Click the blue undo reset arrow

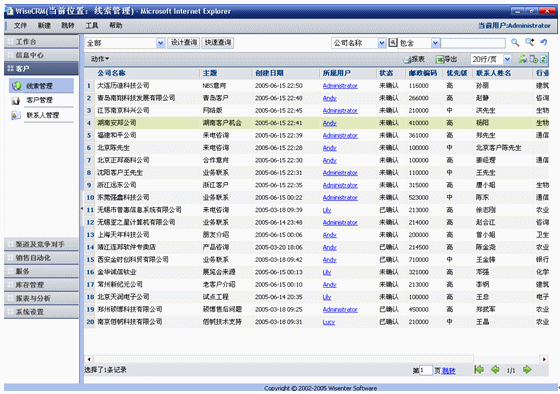coord(544,43)
